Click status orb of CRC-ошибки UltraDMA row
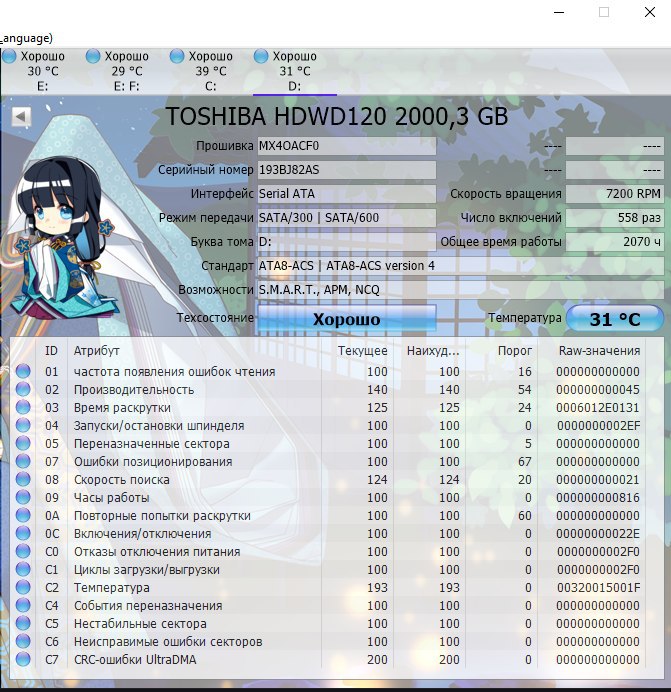Screen dimensions: 671x692 pos(23,659)
